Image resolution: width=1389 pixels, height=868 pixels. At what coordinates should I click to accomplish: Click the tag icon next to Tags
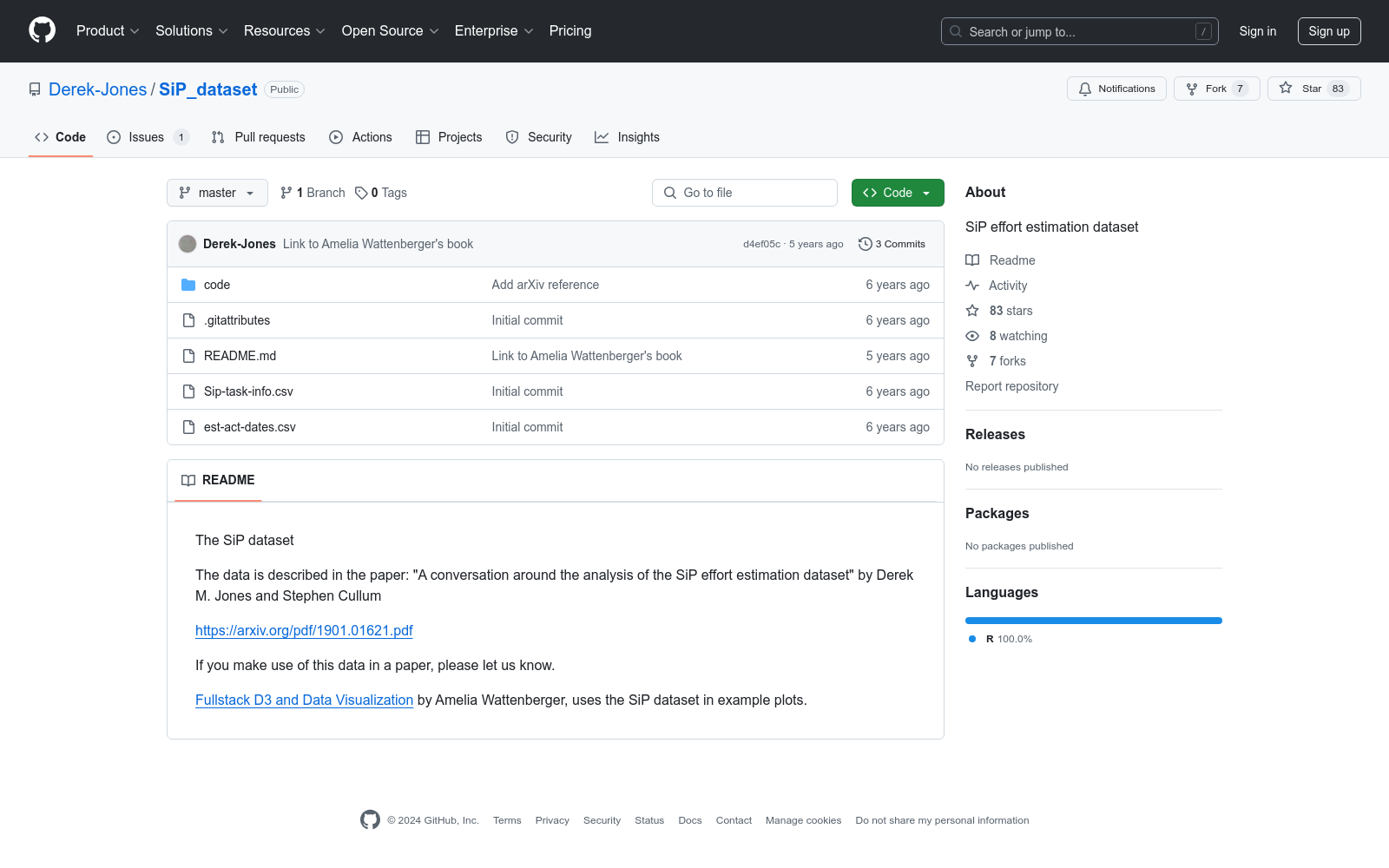361,193
